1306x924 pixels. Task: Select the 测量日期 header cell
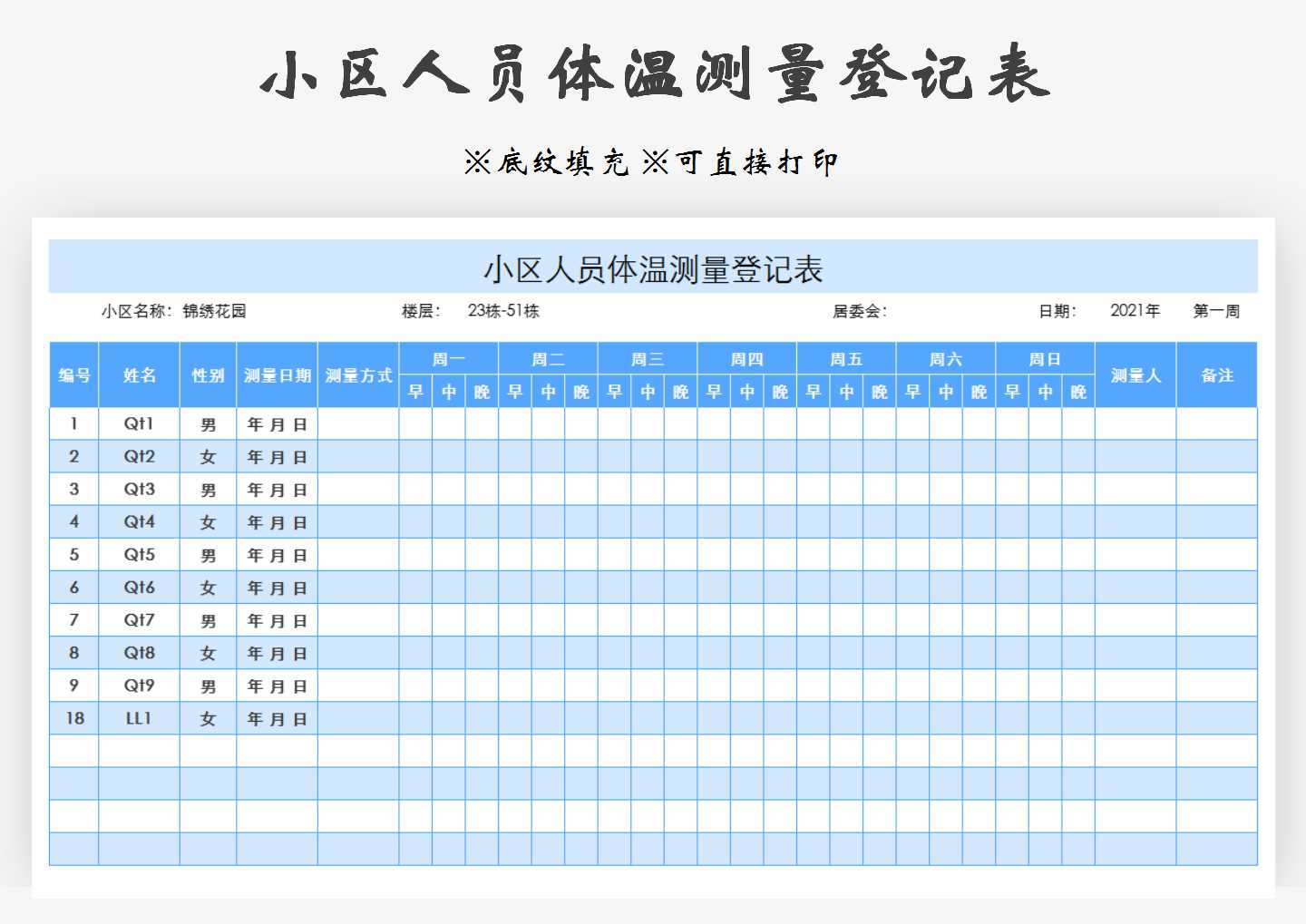(277, 374)
